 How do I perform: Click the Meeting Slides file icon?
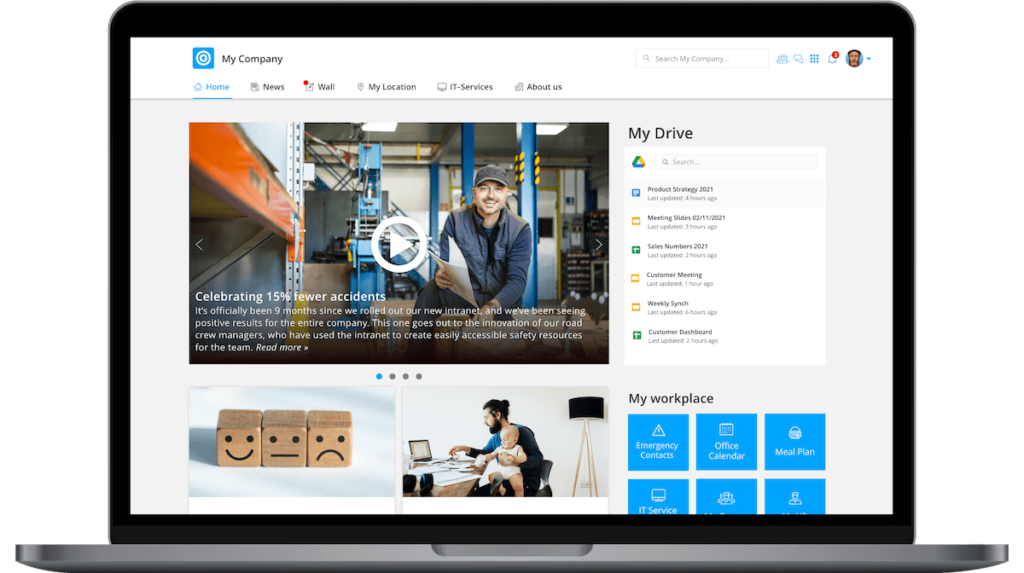[635, 221]
